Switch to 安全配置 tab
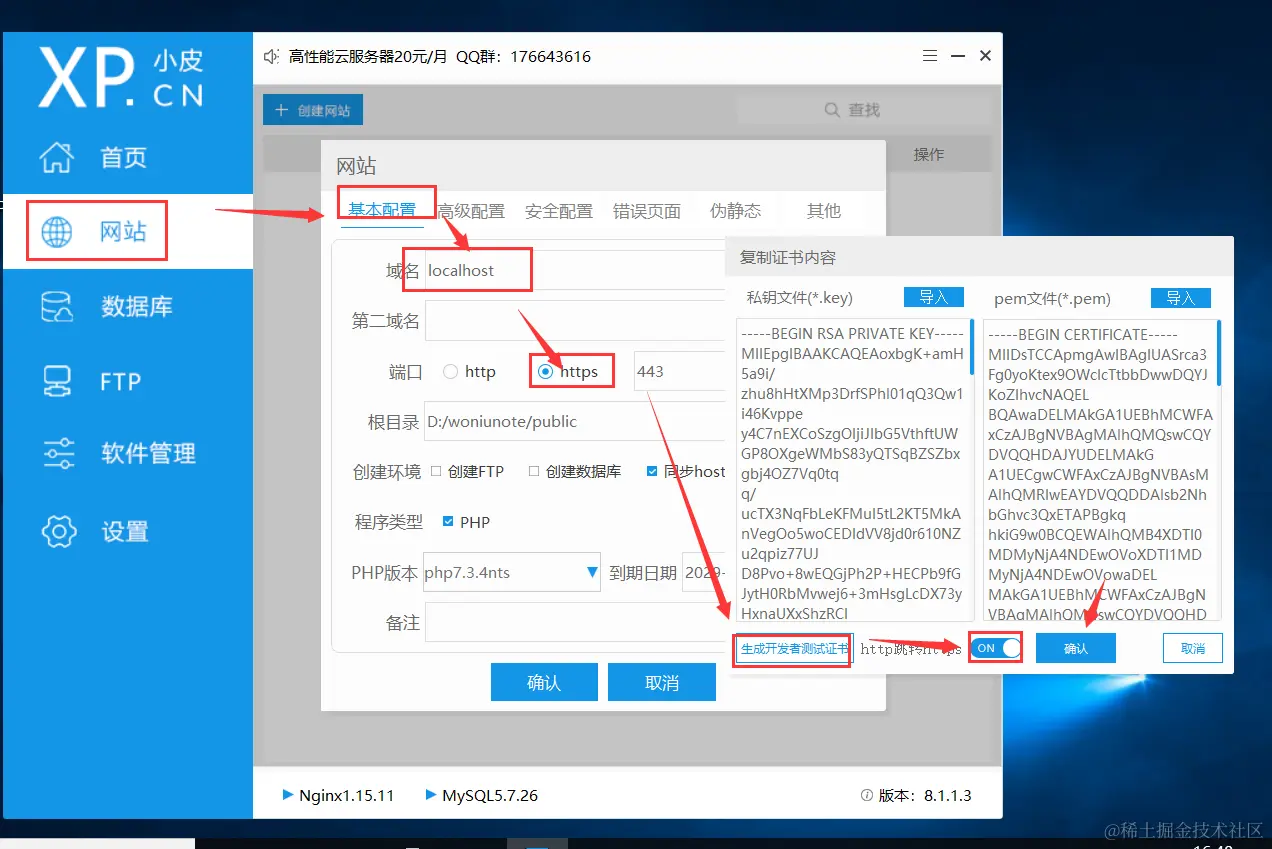 559,211
